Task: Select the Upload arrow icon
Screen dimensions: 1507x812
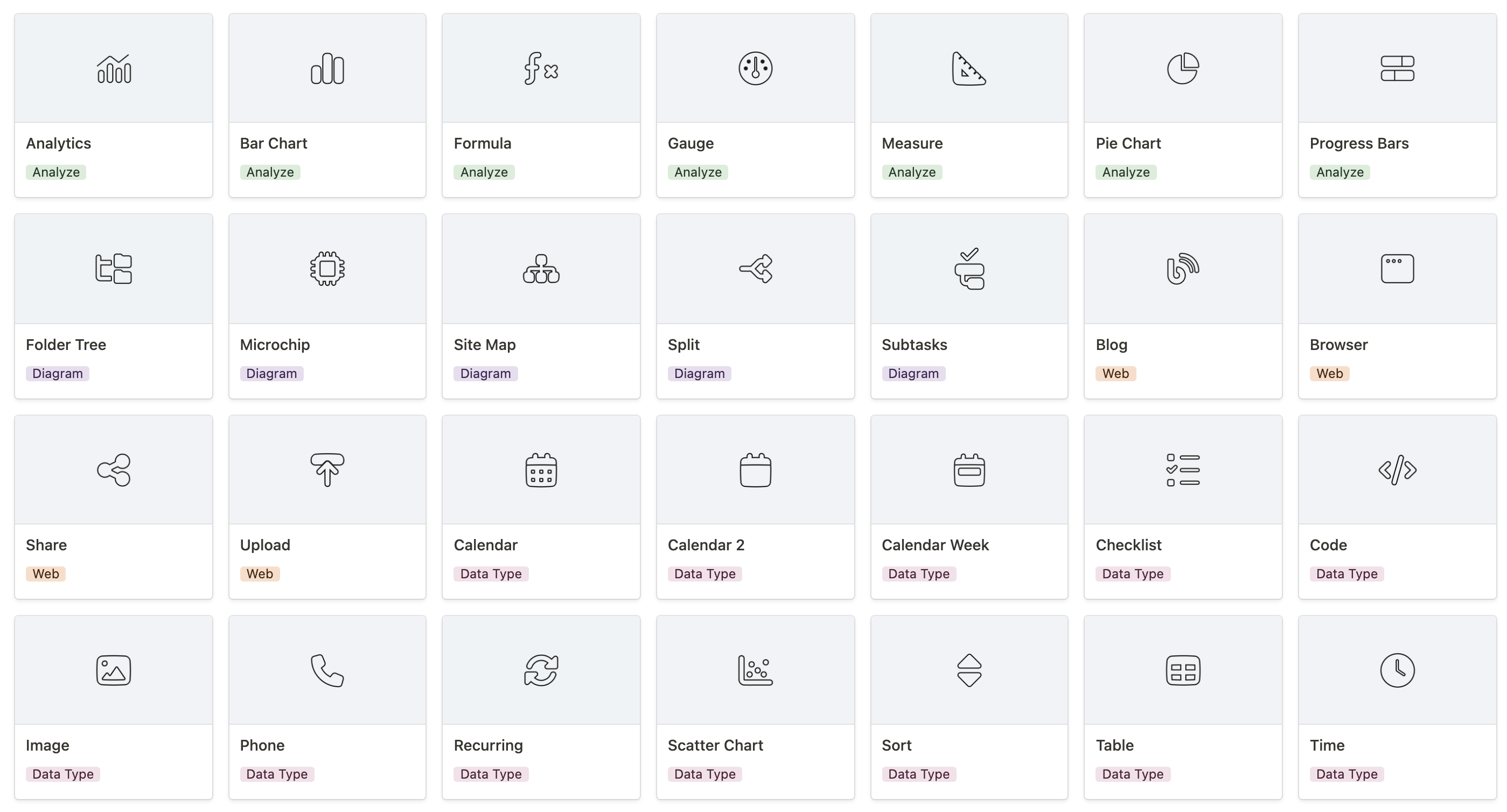Action: (x=327, y=470)
